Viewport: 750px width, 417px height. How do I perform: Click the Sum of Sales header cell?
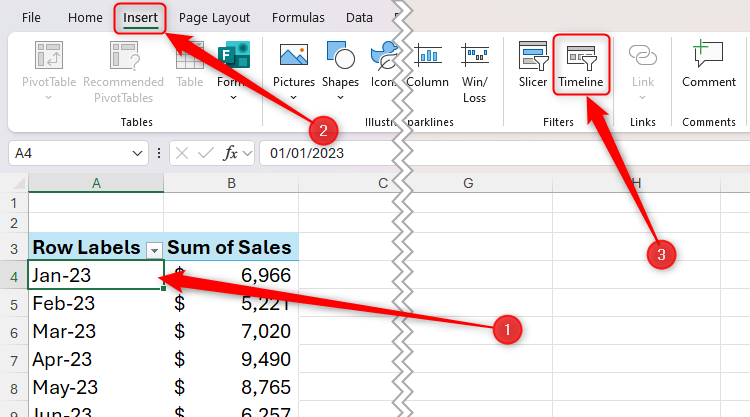(230, 248)
